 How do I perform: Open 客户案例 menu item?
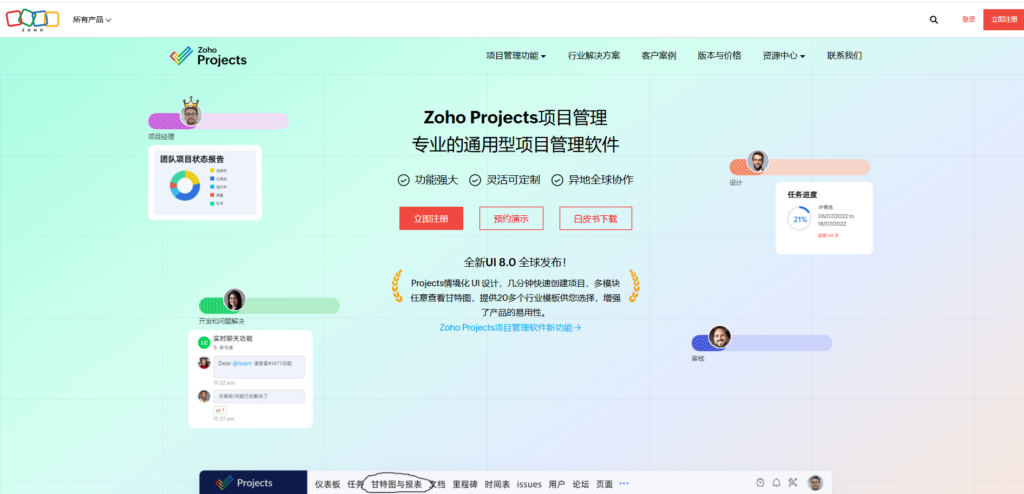point(658,56)
